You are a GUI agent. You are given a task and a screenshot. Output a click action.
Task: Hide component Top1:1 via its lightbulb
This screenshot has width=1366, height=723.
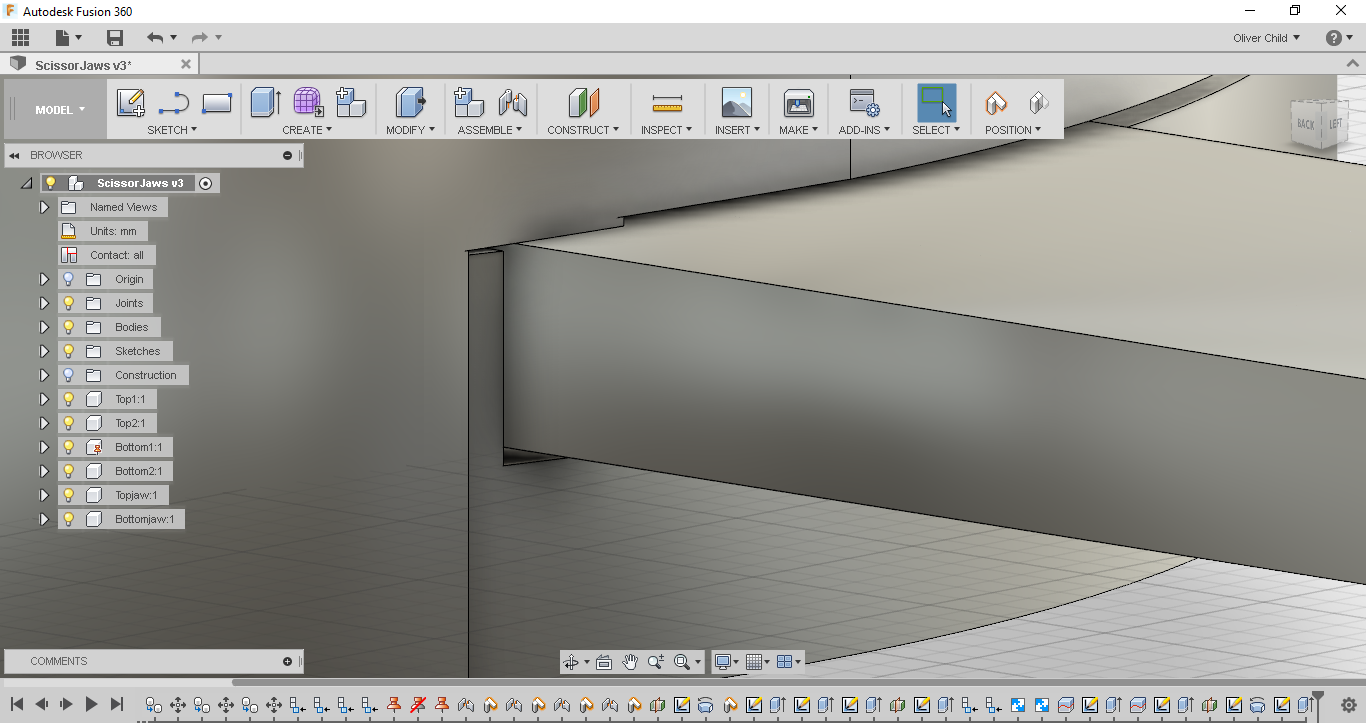tap(69, 399)
